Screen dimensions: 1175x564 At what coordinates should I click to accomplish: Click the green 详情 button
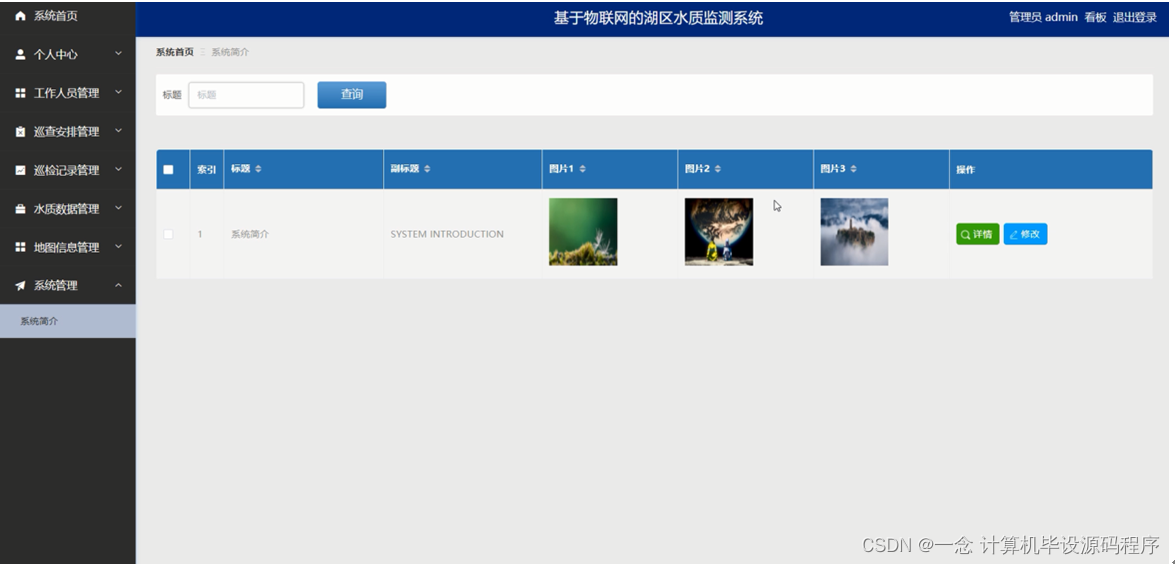977,234
